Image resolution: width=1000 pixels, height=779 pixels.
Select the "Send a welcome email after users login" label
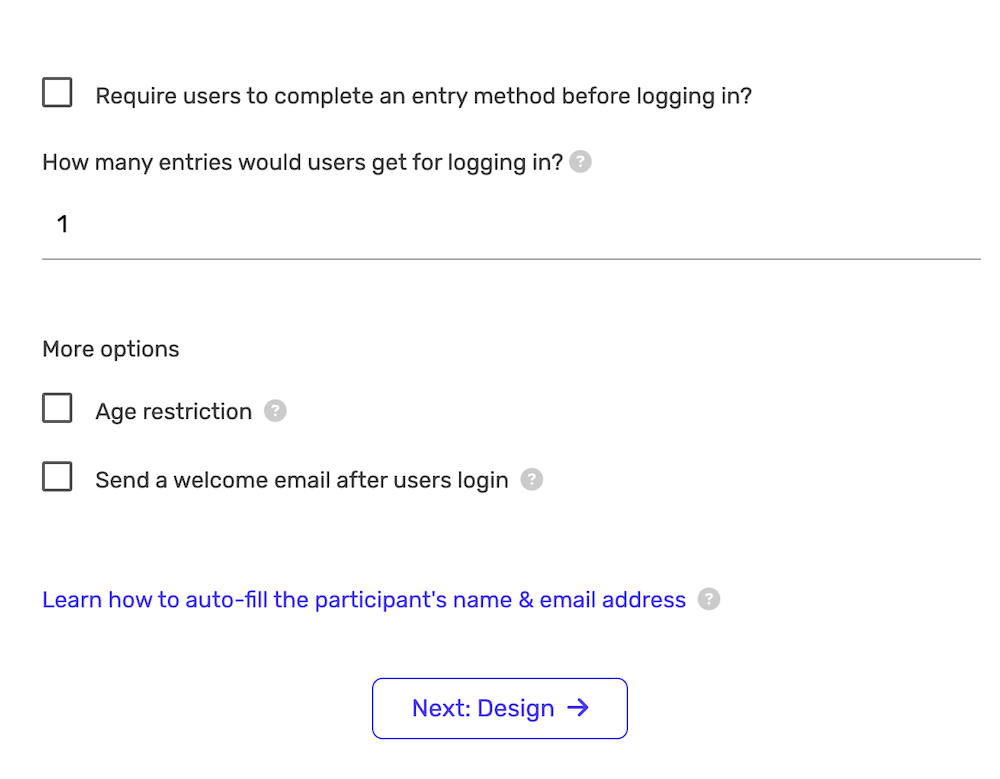pos(301,480)
